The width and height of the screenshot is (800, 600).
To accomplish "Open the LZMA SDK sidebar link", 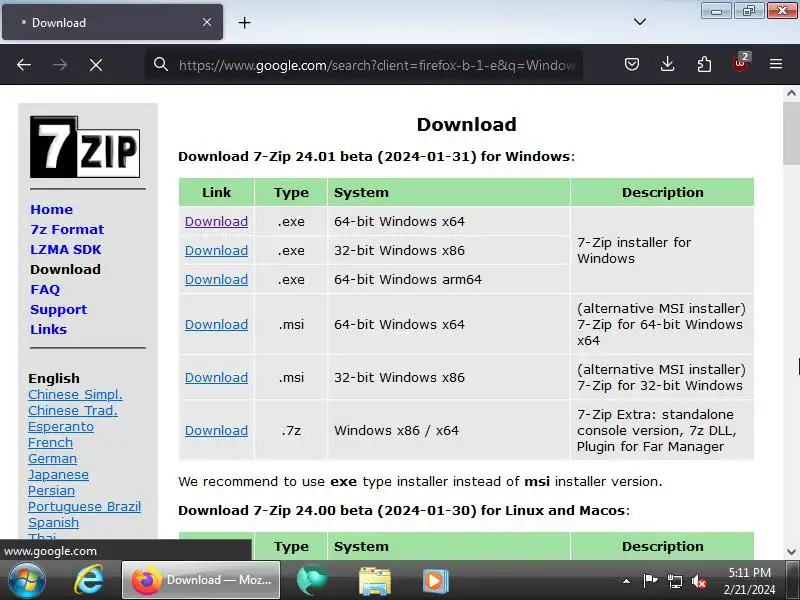I will [x=66, y=249].
